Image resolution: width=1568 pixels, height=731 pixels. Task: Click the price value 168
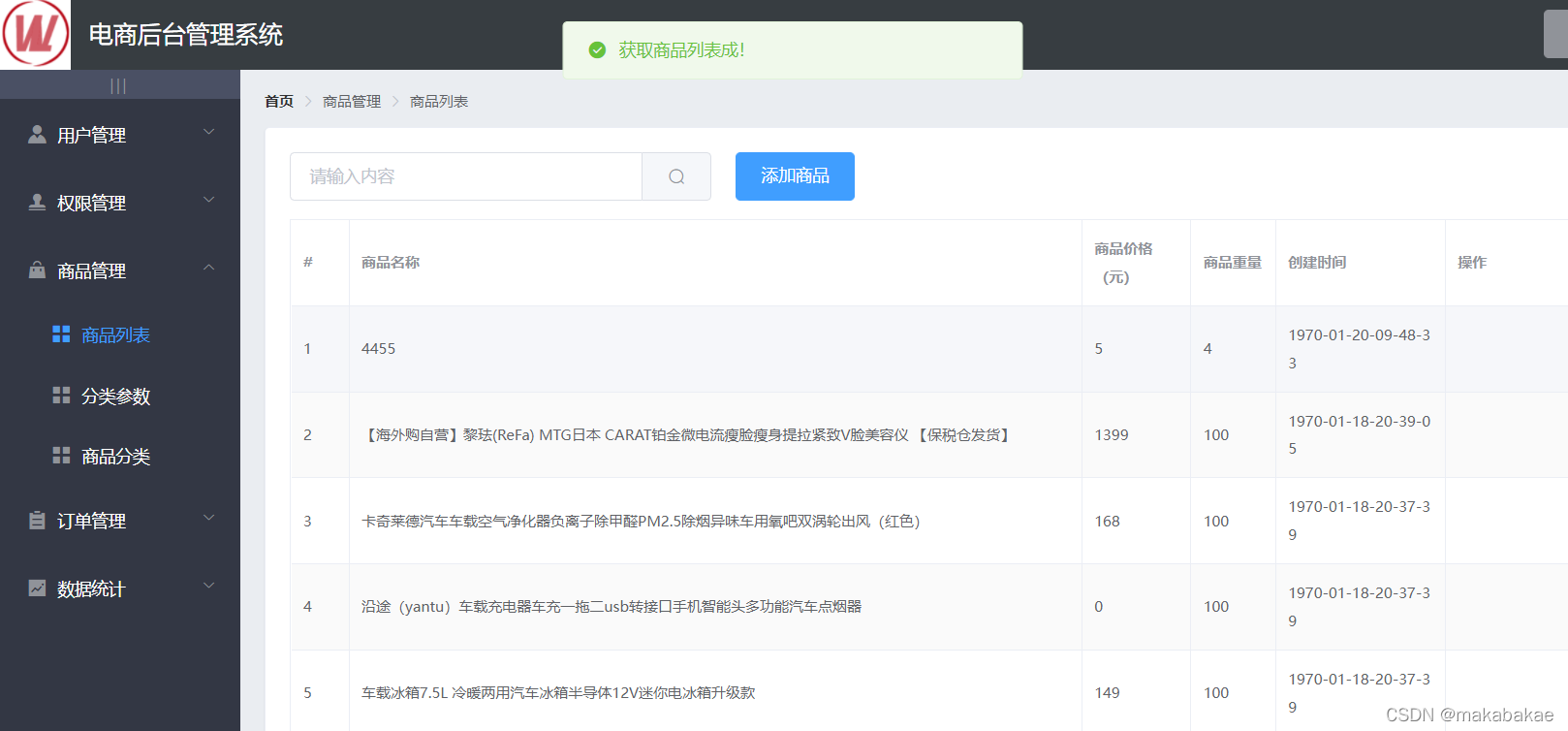tap(1107, 522)
